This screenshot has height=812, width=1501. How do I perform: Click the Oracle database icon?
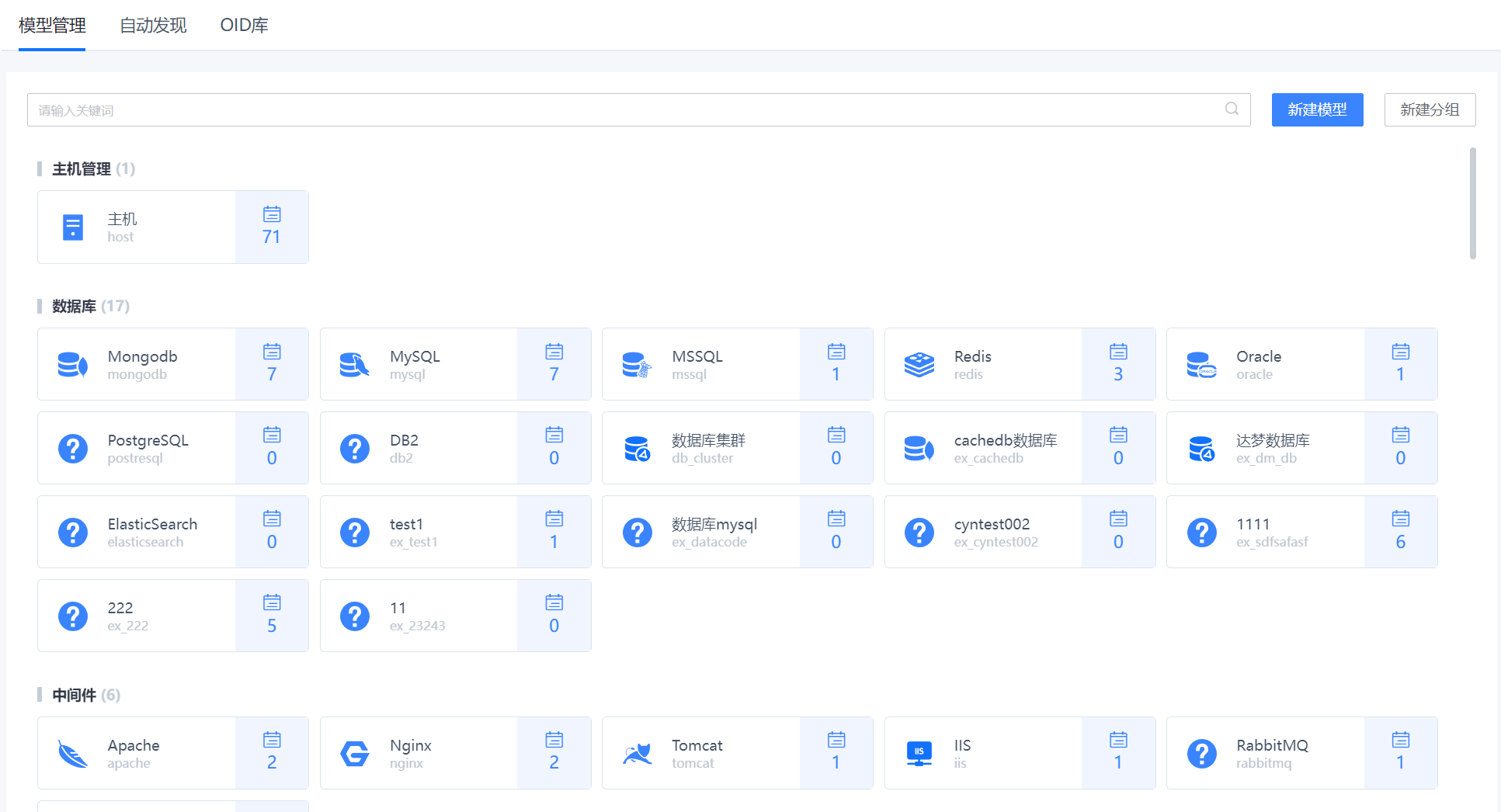point(1201,364)
